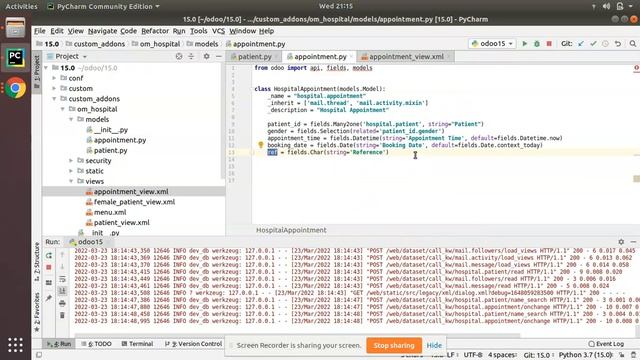
Task: Click Activities in the top bar
Action: point(21,6)
